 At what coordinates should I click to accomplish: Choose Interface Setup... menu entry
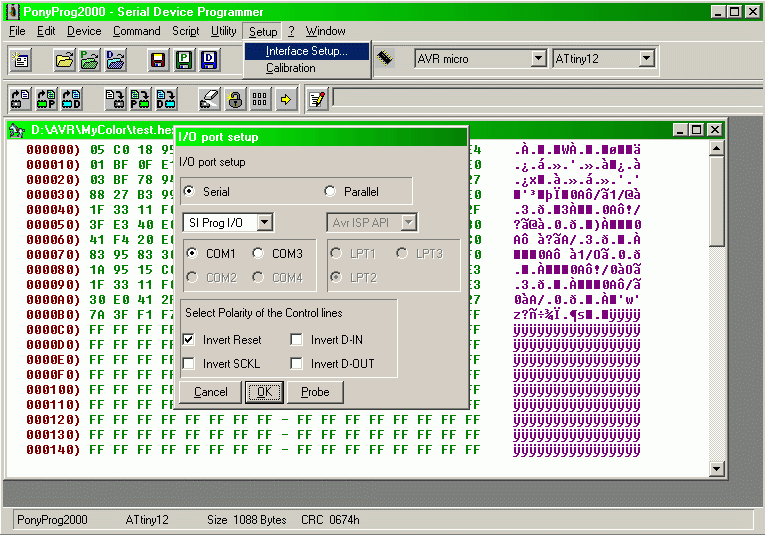pos(306,51)
